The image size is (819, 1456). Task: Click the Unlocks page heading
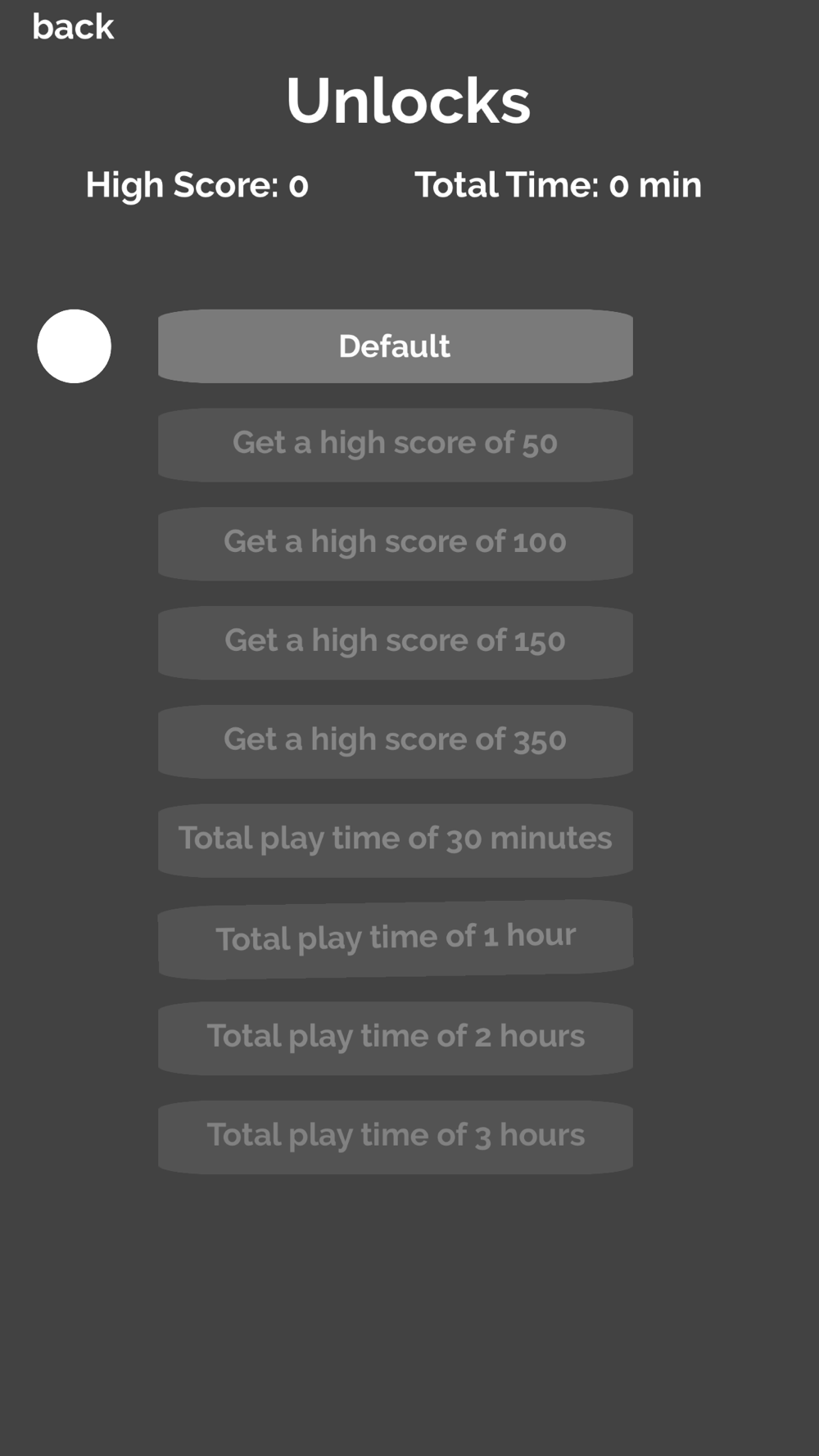[408, 102]
